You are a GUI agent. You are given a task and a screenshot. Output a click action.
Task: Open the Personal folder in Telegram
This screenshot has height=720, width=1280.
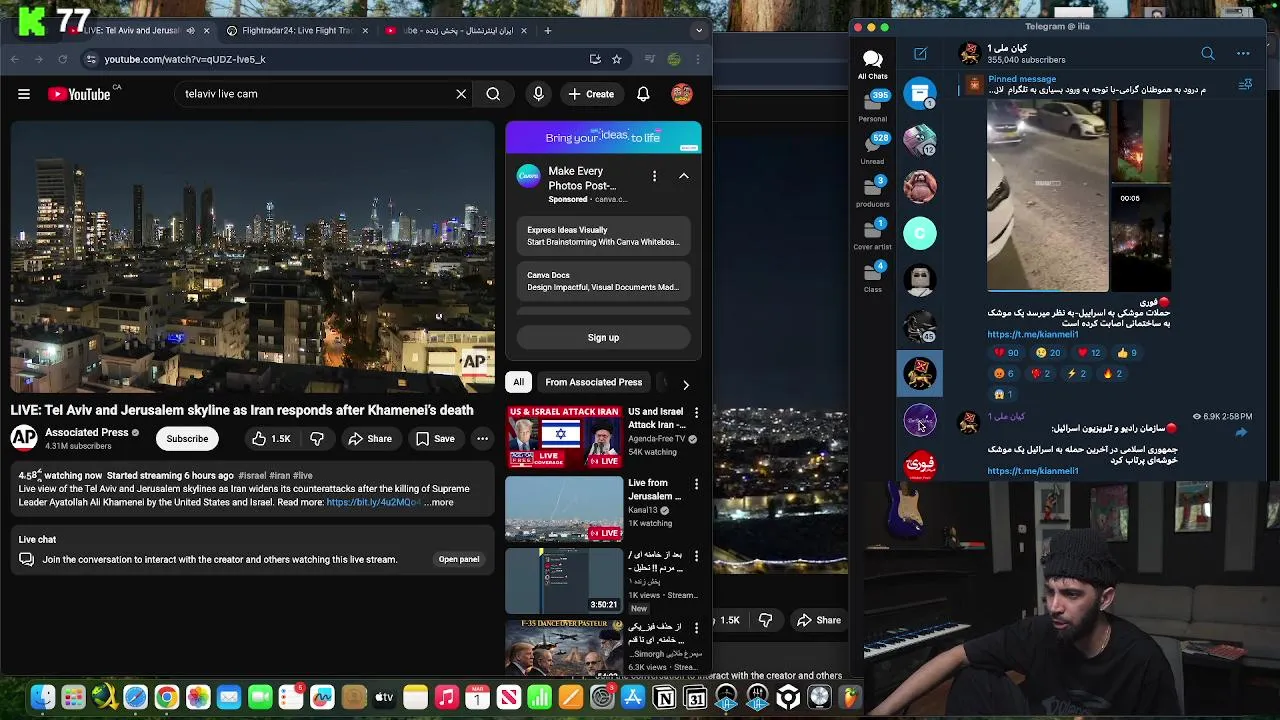click(x=872, y=106)
